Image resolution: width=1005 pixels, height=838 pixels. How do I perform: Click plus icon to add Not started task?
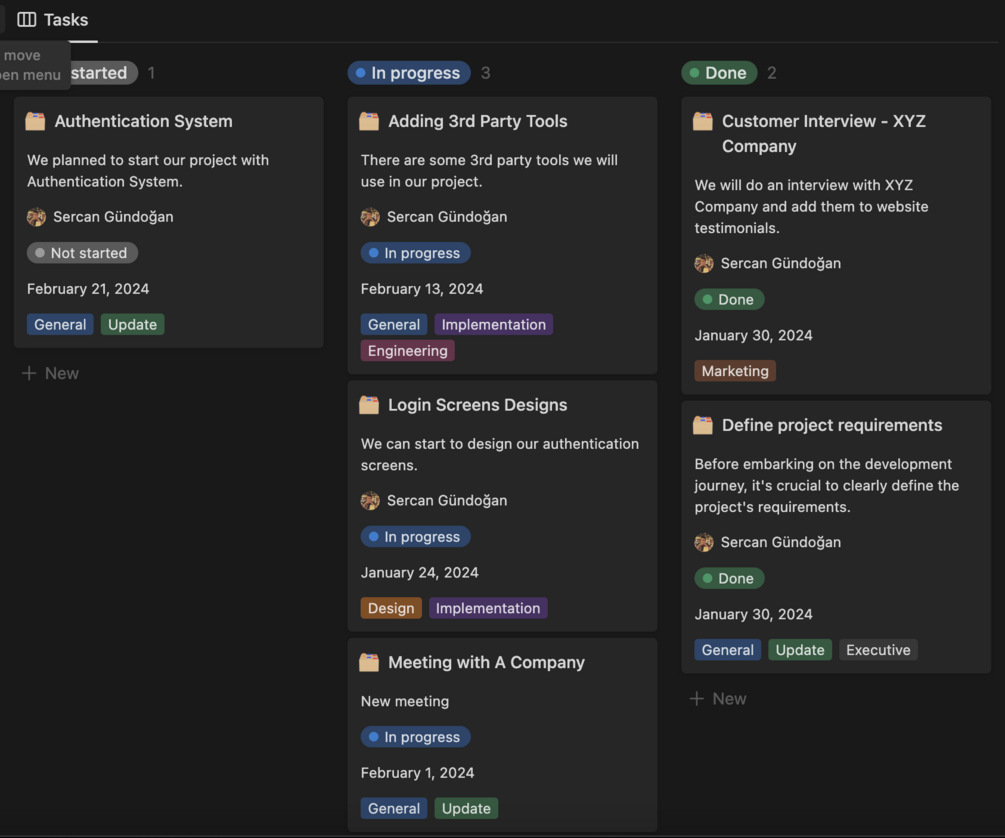[29, 373]
